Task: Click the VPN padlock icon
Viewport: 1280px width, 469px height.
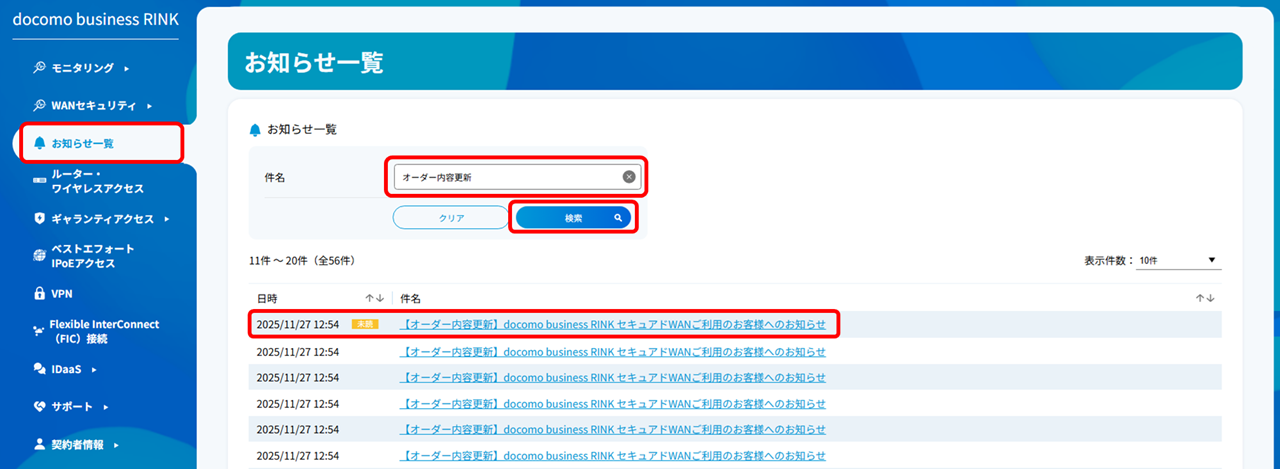Action: pos(39,294)
